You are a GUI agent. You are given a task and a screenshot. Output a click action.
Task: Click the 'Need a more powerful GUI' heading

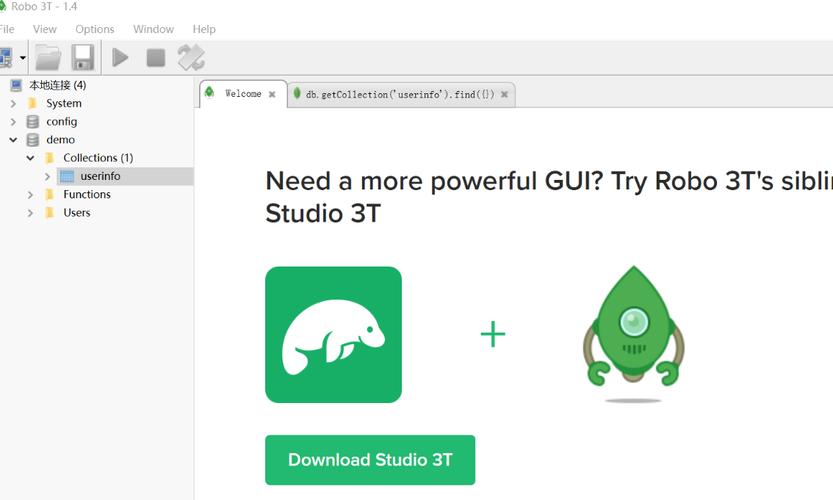(x=549, y=197)
